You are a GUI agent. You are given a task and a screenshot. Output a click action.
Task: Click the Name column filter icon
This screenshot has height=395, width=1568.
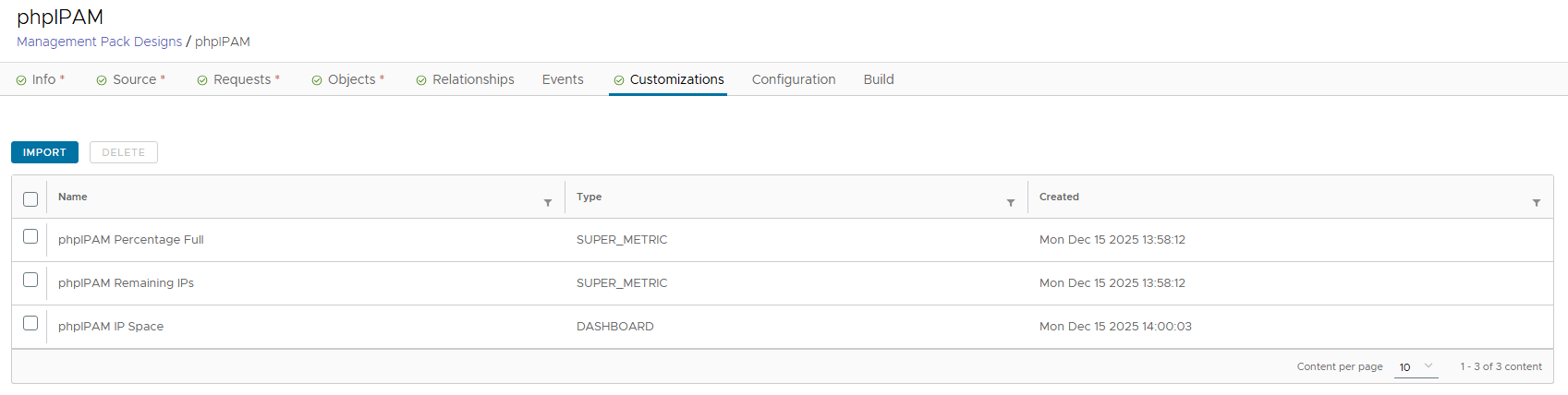coord(548,203)
